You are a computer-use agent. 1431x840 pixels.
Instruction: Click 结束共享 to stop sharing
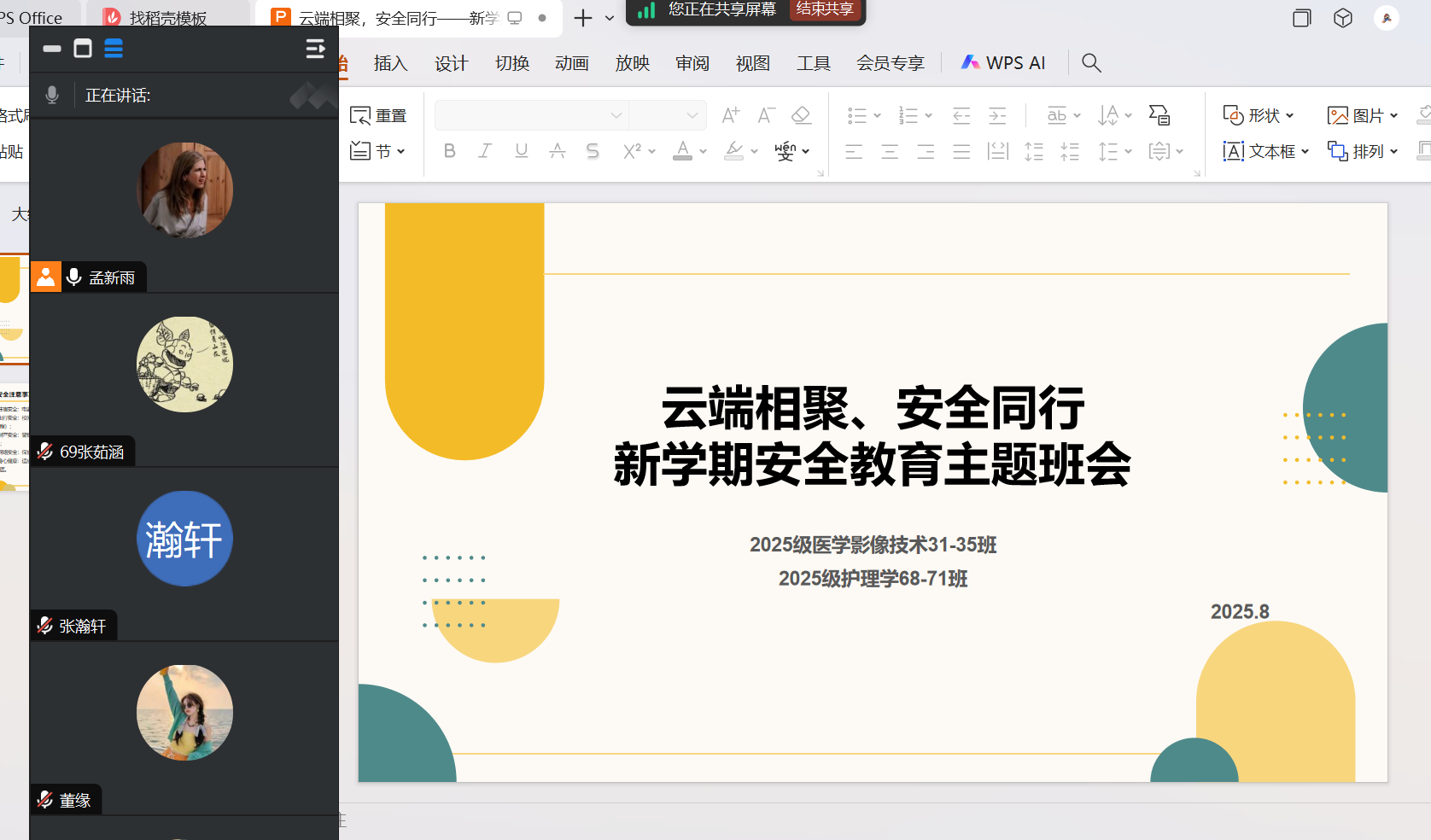coord(825,9)
